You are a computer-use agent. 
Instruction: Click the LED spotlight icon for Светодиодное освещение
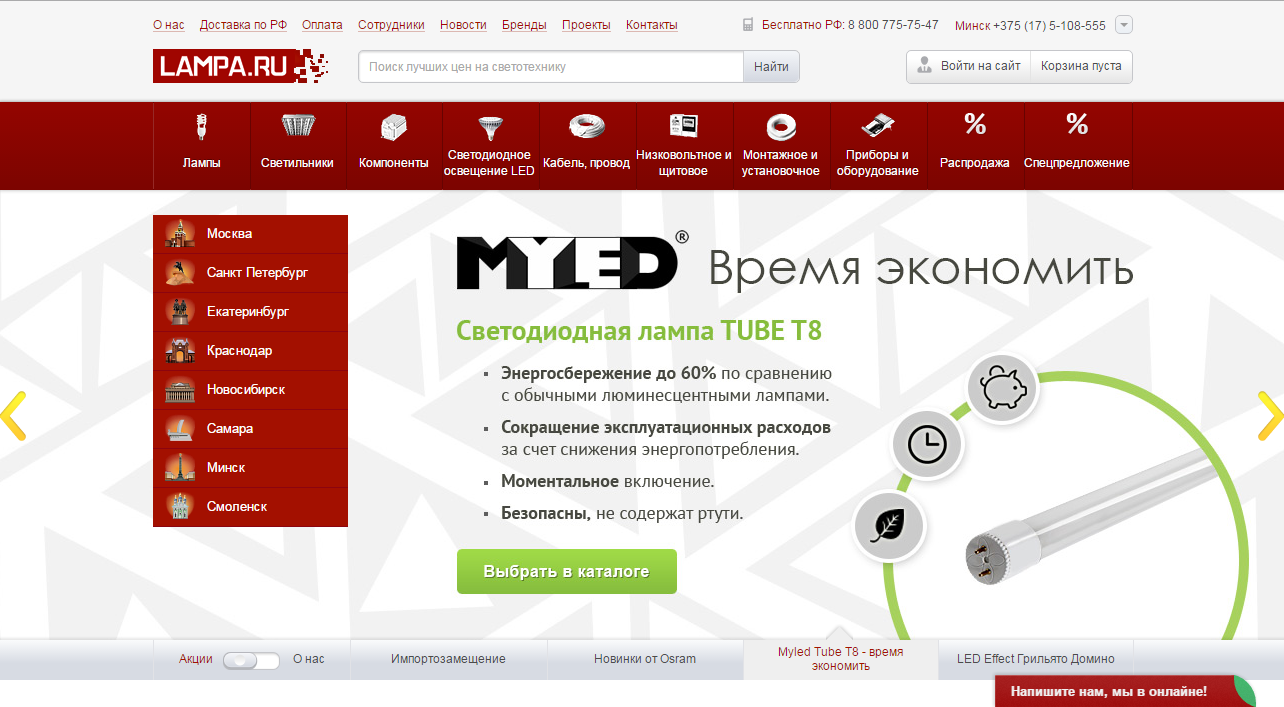490,127
